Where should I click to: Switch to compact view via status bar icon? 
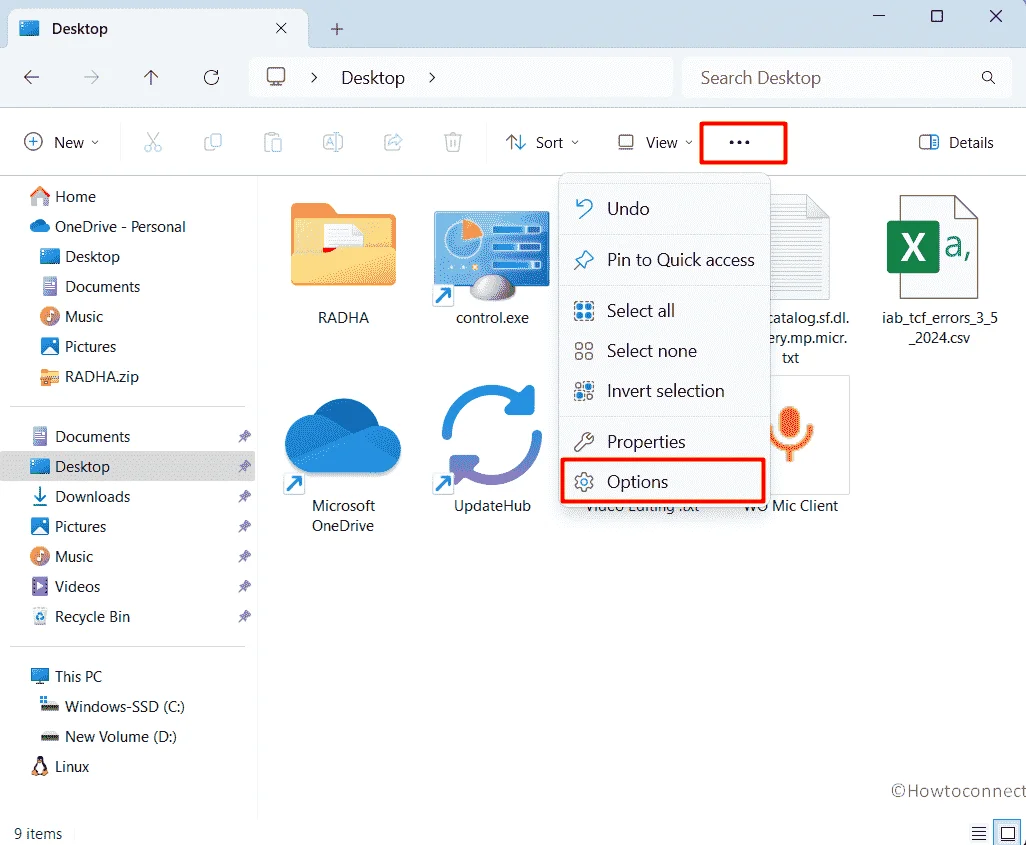click(1006, 832)
